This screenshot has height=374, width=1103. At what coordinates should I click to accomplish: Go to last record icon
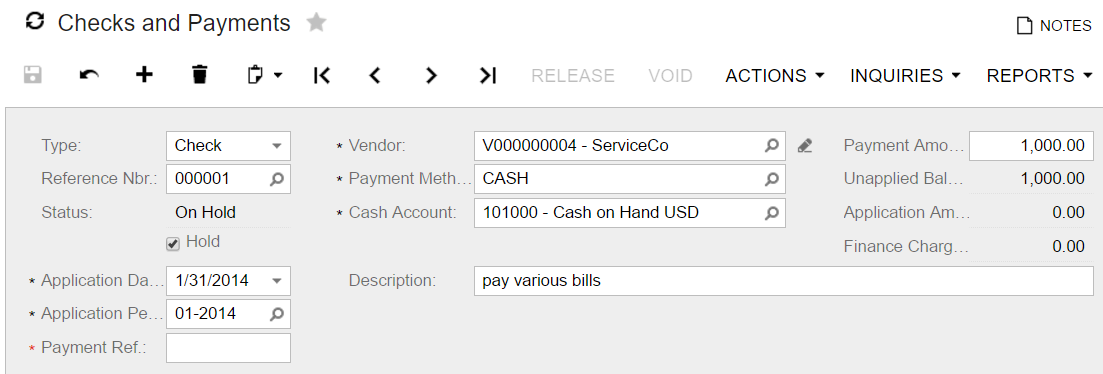coord(488,75)
